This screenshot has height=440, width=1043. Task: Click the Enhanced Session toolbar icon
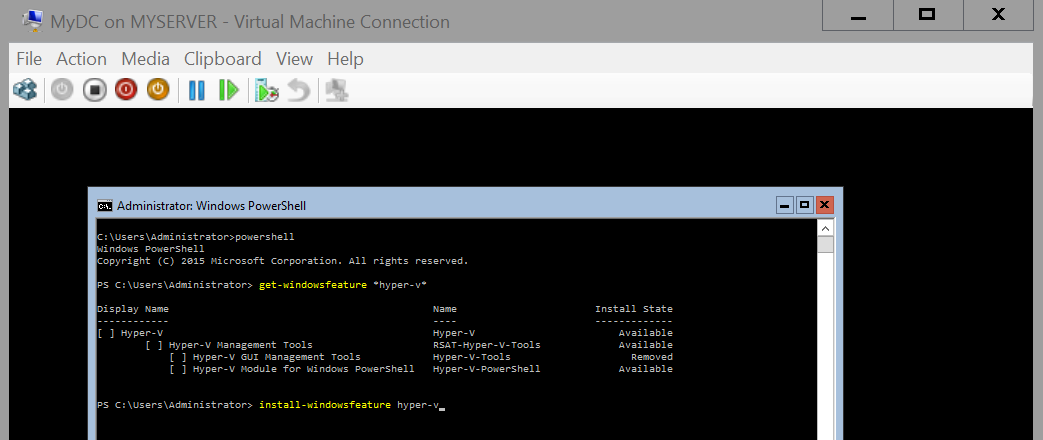click(x=337, y=90)
